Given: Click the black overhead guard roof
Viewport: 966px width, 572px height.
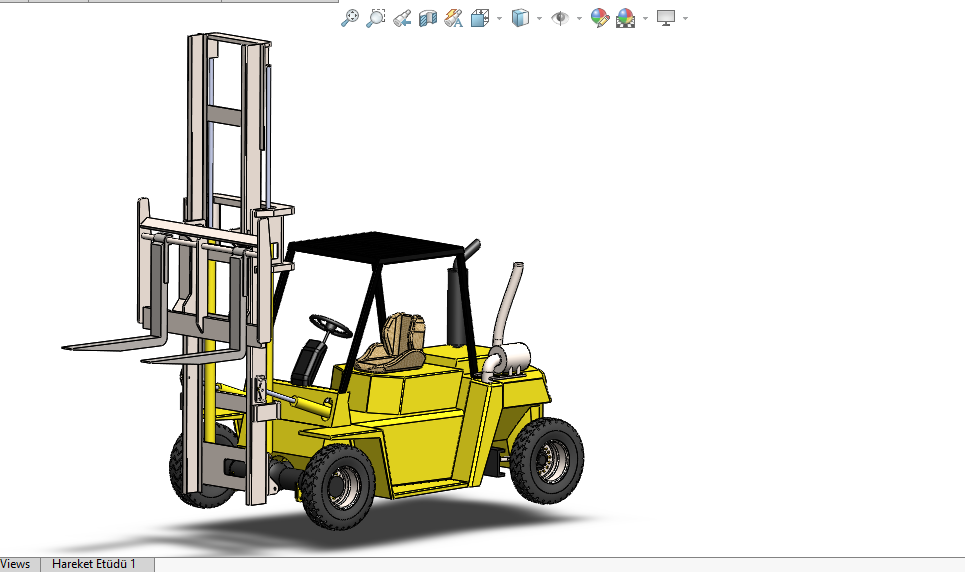Looking at the screenshot, I should [375, 245].
